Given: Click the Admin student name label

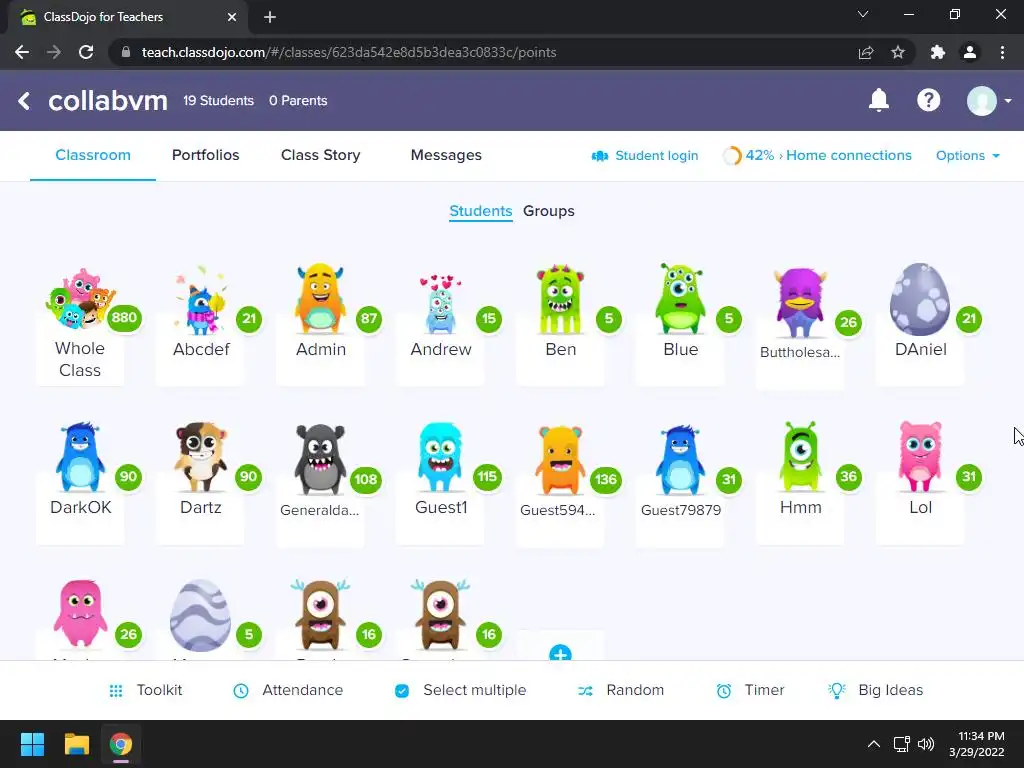Looking at the screenshot, I should (321, 349).
